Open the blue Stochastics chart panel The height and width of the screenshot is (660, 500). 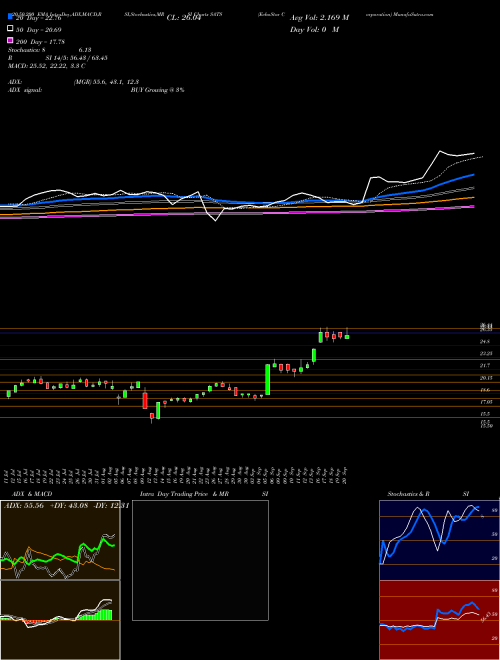point(439,540)
